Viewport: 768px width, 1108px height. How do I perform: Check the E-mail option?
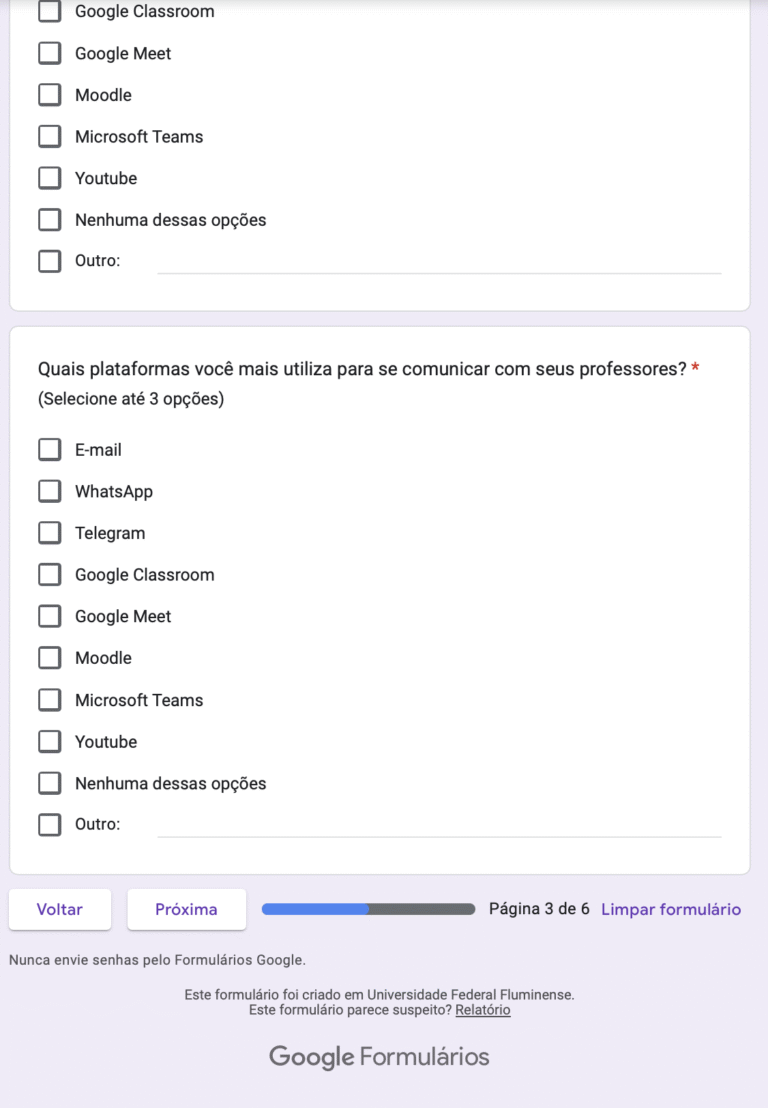[x=50, y=450]
